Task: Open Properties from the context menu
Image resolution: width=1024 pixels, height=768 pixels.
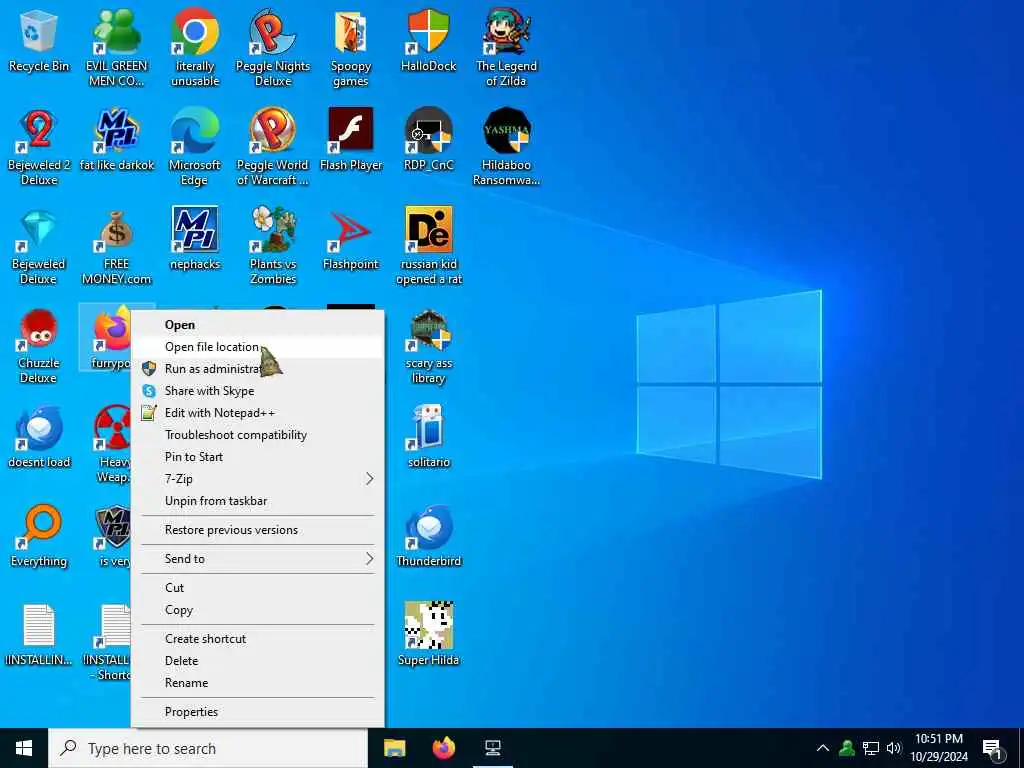Action: tap(257, 712)
